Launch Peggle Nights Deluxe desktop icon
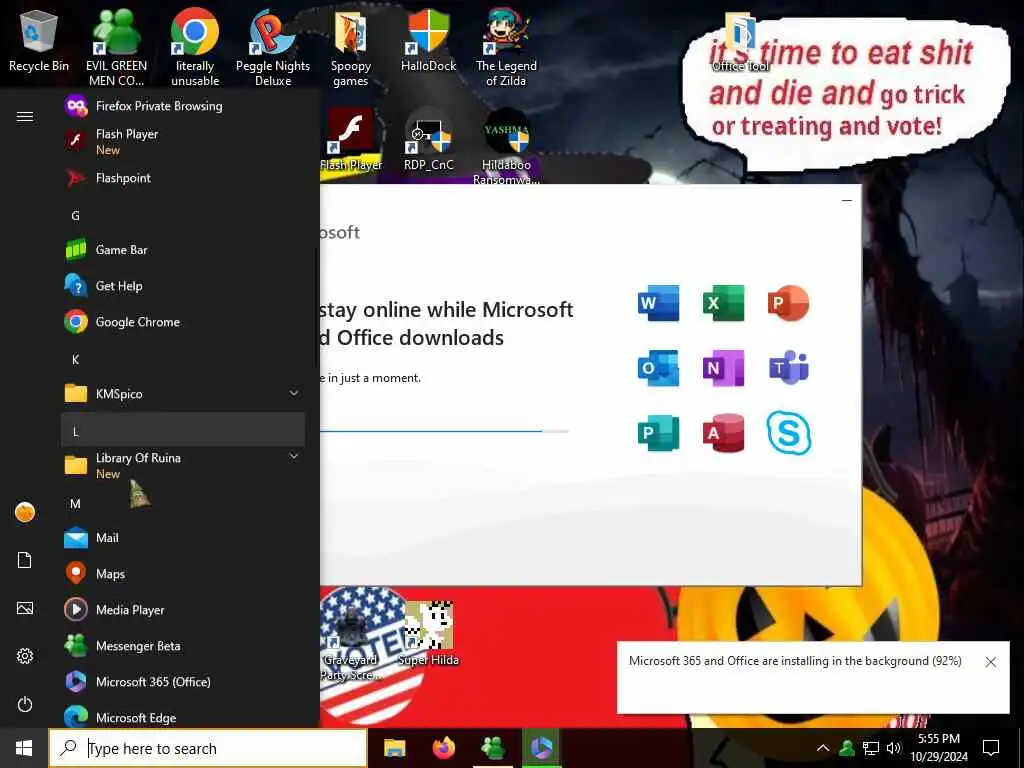This screenshot has width=1024, height=768. (x=272, y=47)
